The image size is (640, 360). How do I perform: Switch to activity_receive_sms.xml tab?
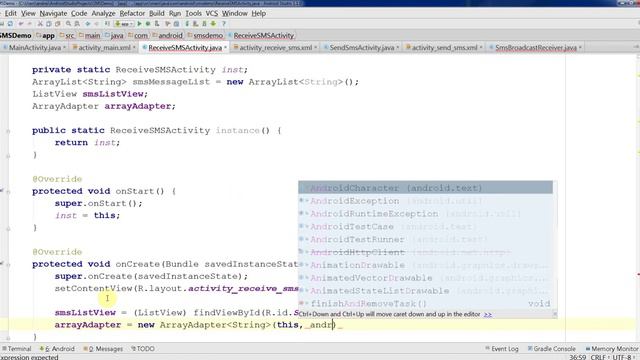point(276,48)
